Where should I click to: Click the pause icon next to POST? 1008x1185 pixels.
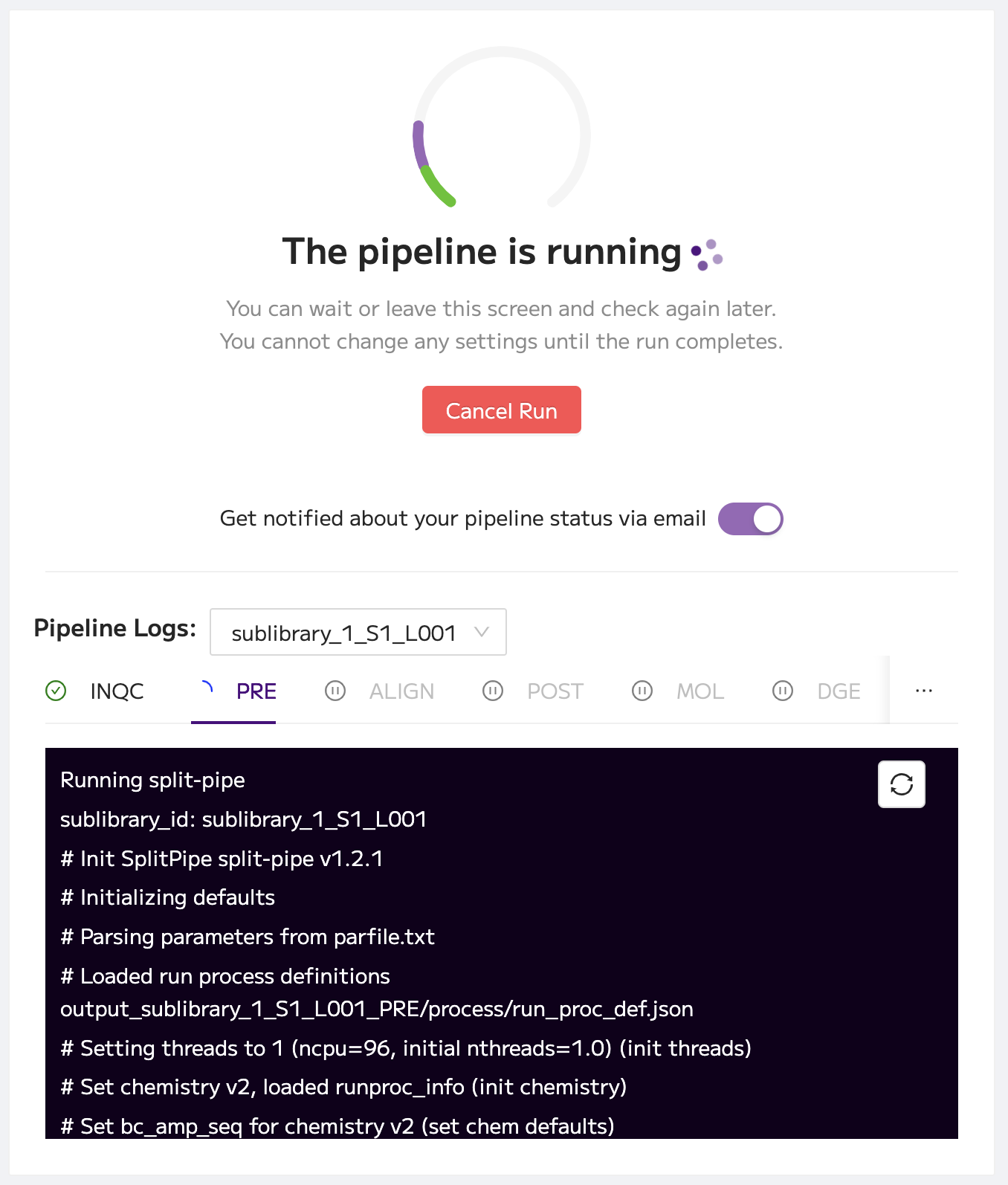point(493,691)
